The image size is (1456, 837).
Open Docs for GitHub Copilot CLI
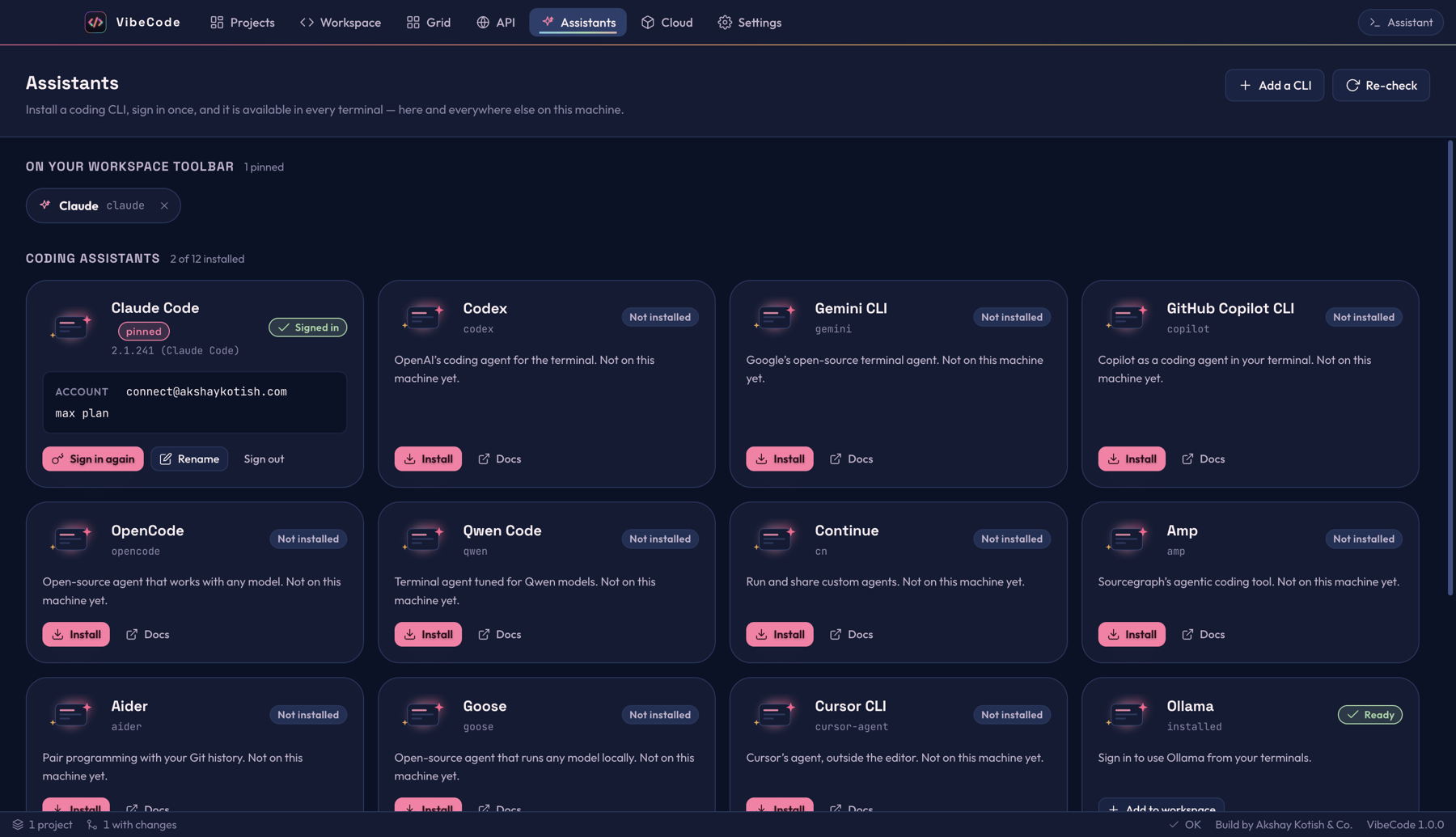[x=1203, y=459]
